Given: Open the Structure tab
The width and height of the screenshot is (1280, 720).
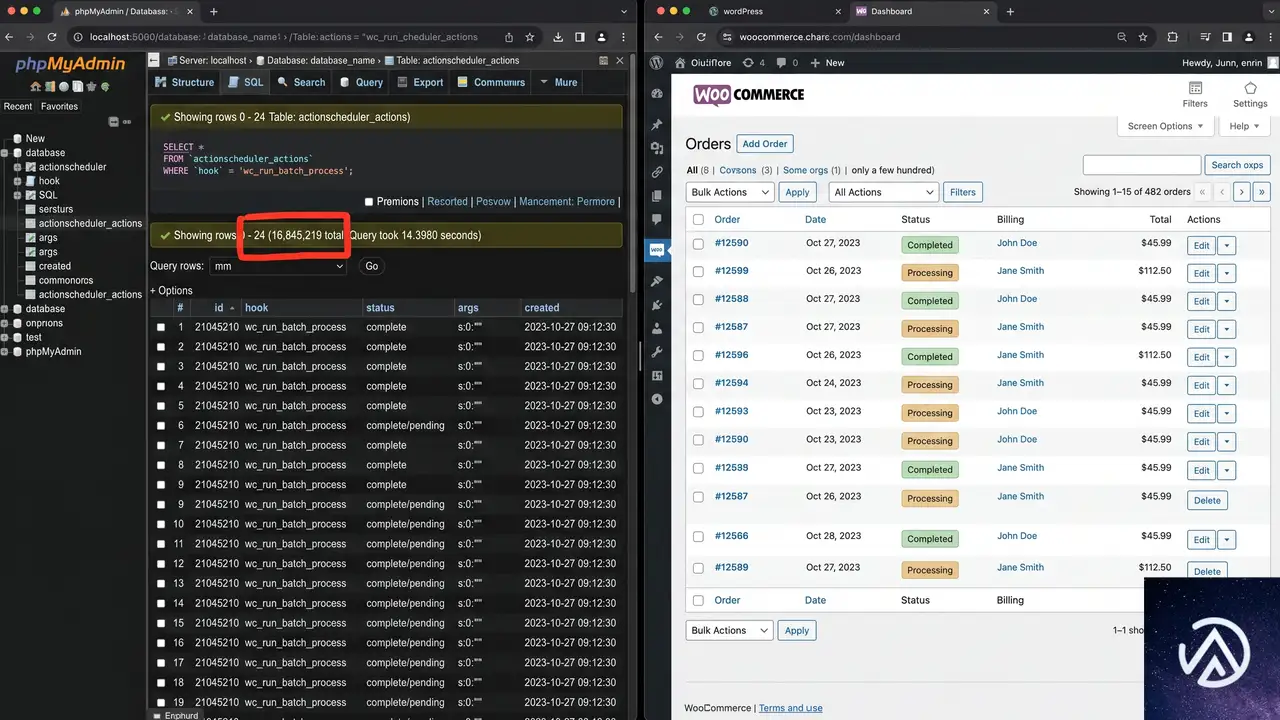Looking at the screenshot, I should pyautogui.click(x=185, y=82).
